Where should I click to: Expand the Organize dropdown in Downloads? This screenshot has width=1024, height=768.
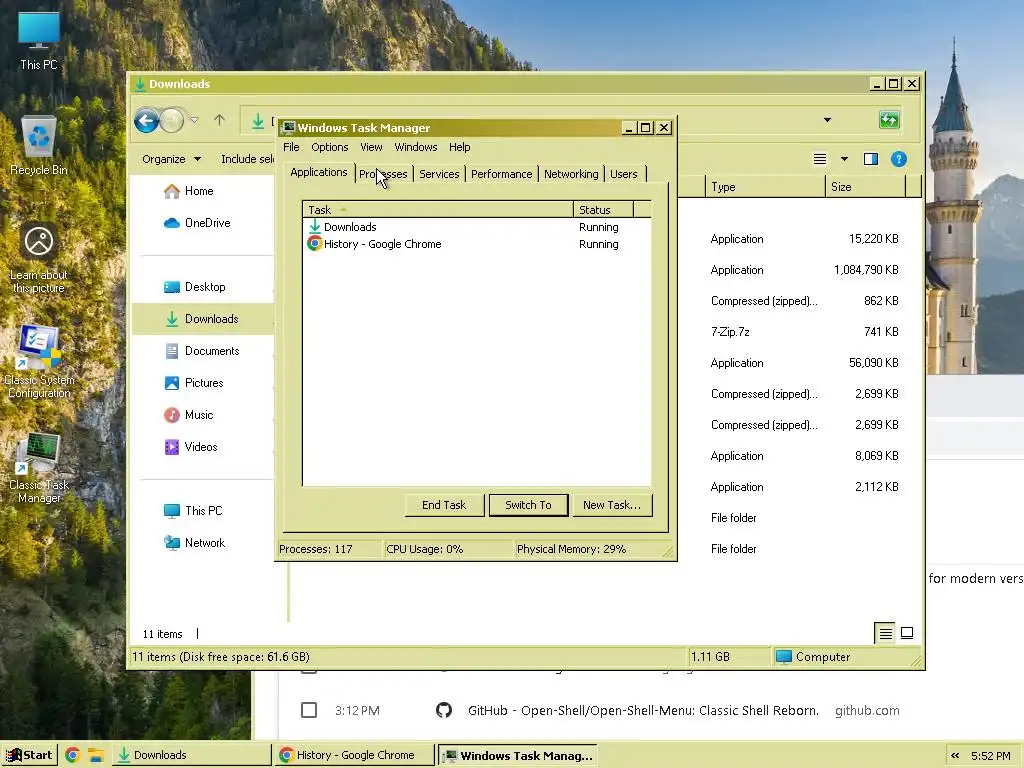pyautogui.click(x=172, y=159)
